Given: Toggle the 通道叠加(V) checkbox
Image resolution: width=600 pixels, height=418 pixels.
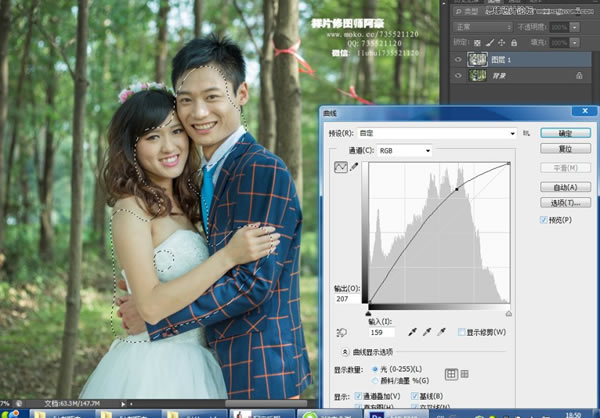Looking at the screenshot, I should (x=358, y=396).
